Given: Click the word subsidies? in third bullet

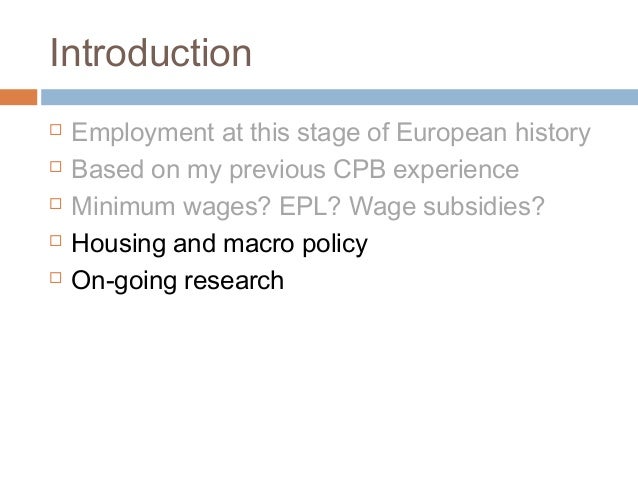Looking at the screenshot, I should click(483, 206).
